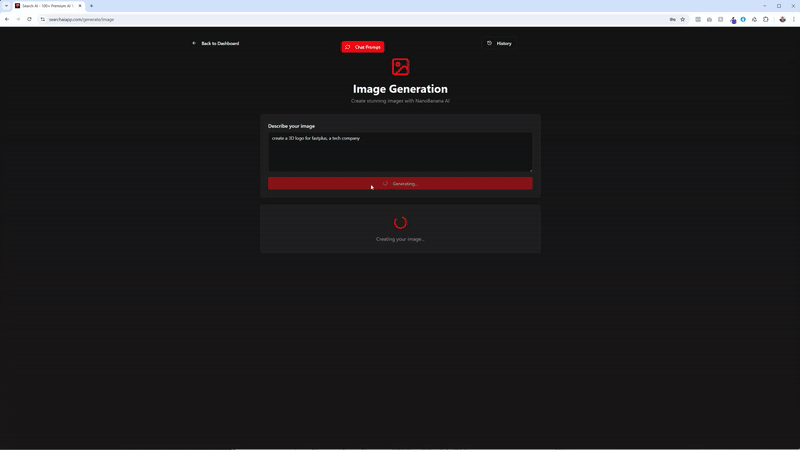This screenshot has width=800, height=450.
Task: Open the History panel
Action: (499, 44)
